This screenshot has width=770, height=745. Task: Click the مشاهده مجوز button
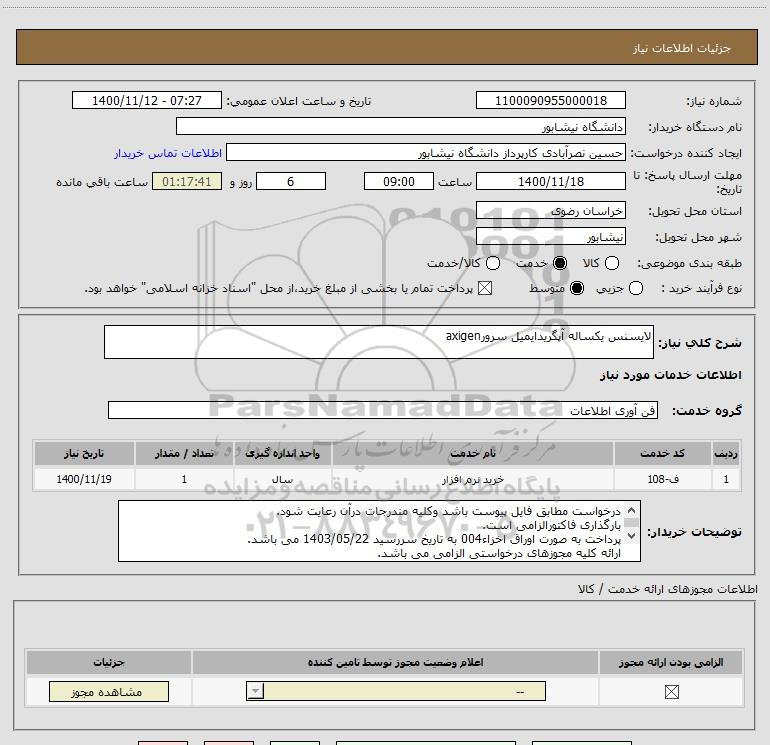coord(109,691)
